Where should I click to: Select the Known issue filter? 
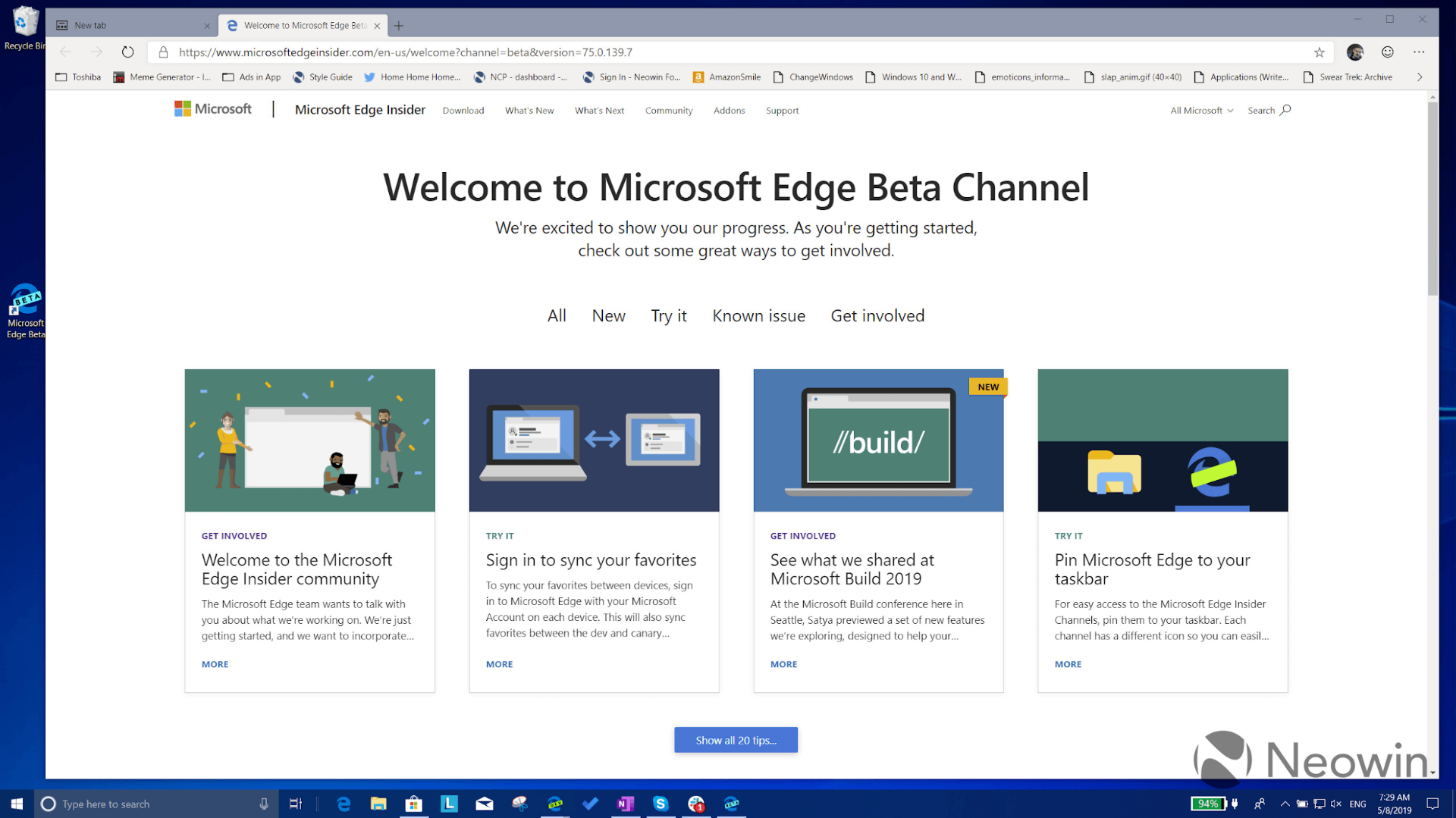coord(758,316)
